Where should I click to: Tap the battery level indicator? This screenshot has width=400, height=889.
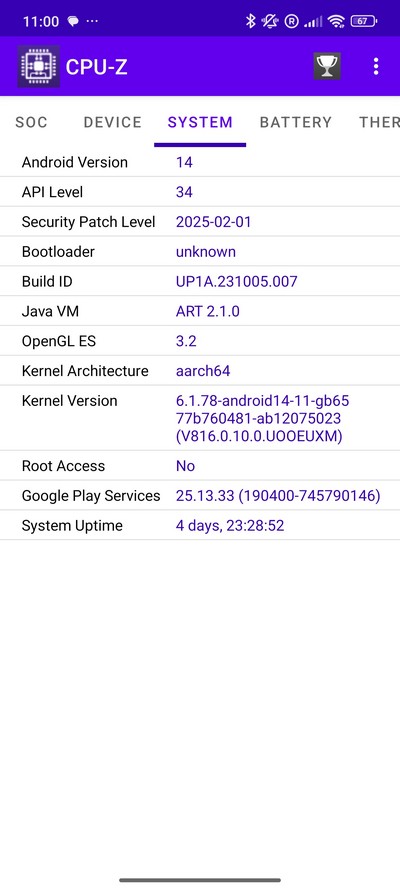tap(364, 22)
